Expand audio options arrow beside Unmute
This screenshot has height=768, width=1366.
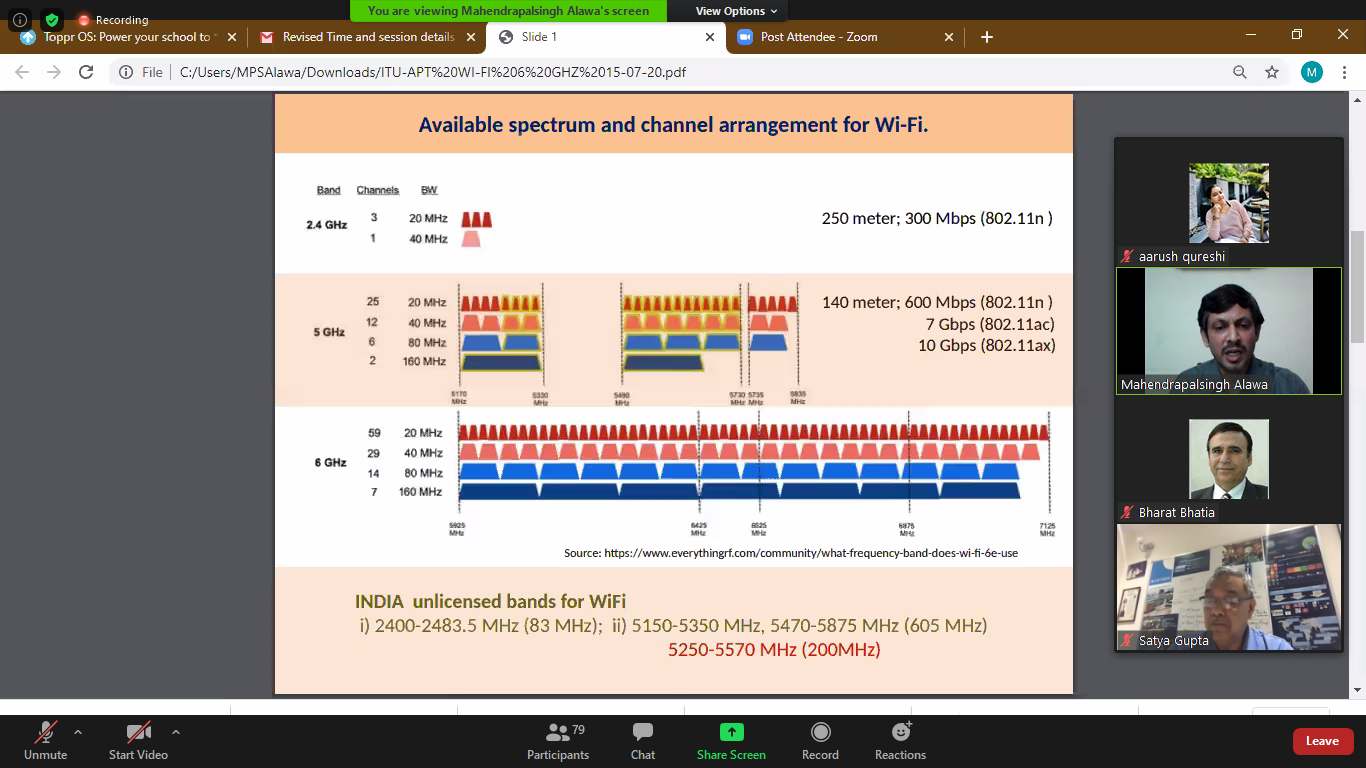click(78, 731)
